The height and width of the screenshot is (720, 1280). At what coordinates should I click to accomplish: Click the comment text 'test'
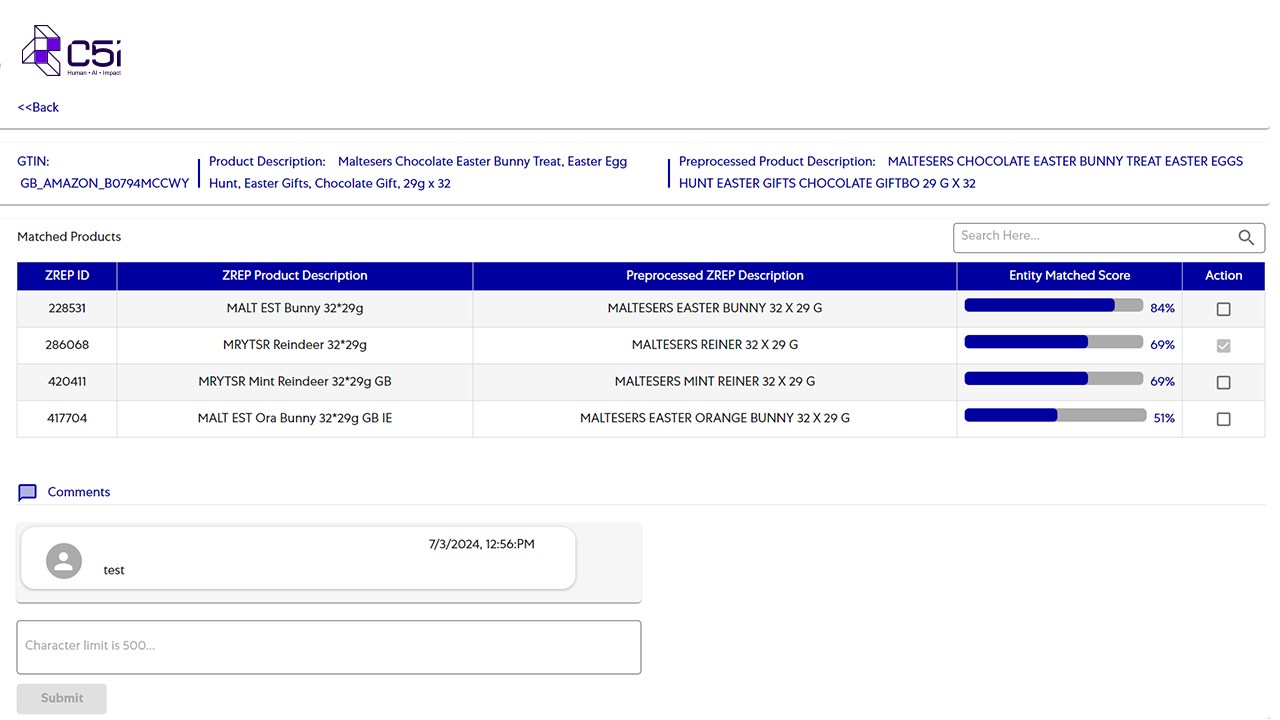tap(114, 570)
